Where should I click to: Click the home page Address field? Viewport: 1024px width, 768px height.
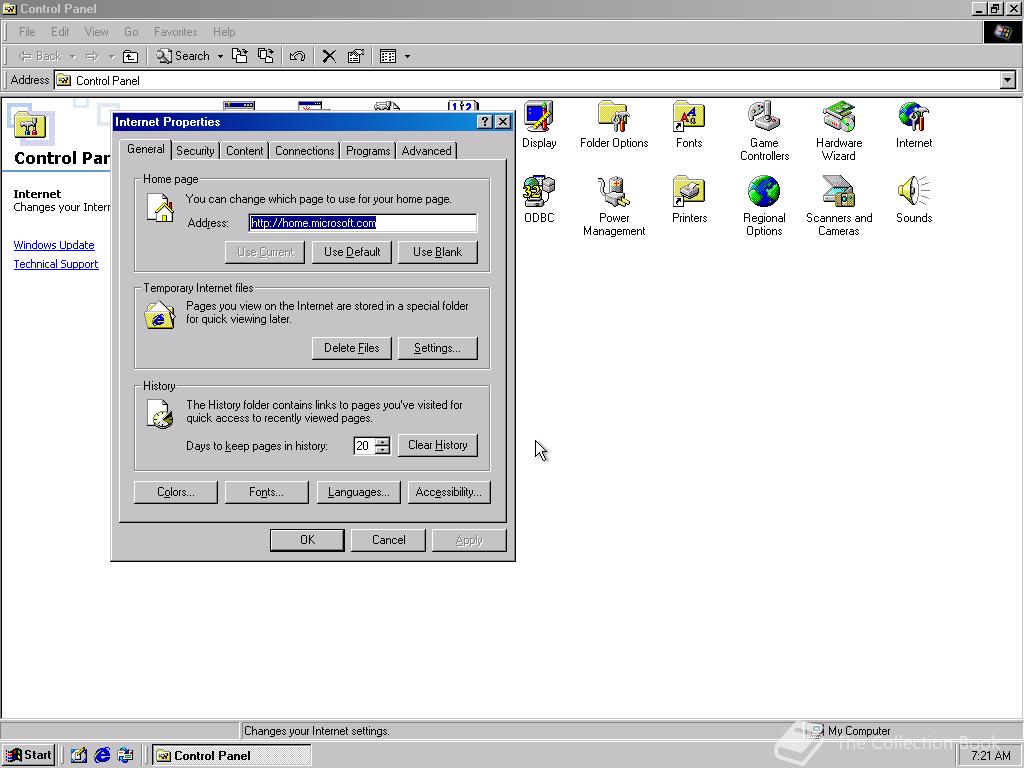pyautogui.click(x=362, y=223)
